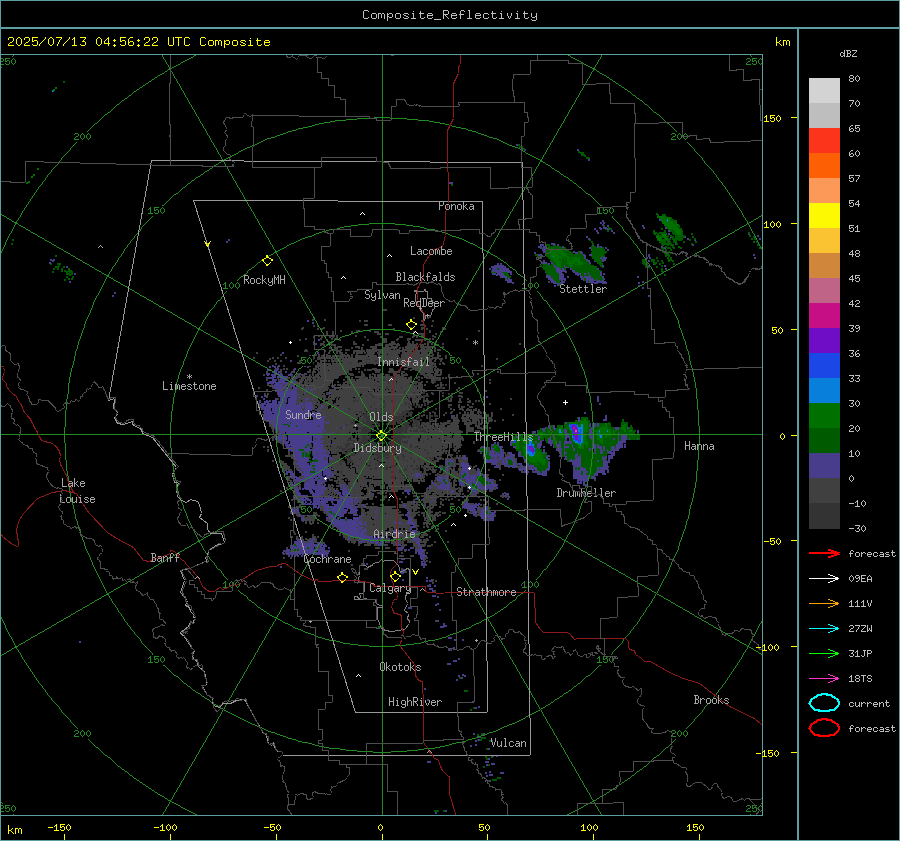Image resolution: width=900 pixels, height=841 pixels.
Task: Select the indigo 10-0 dBZ color band
Action: click(x=824, y=466)
